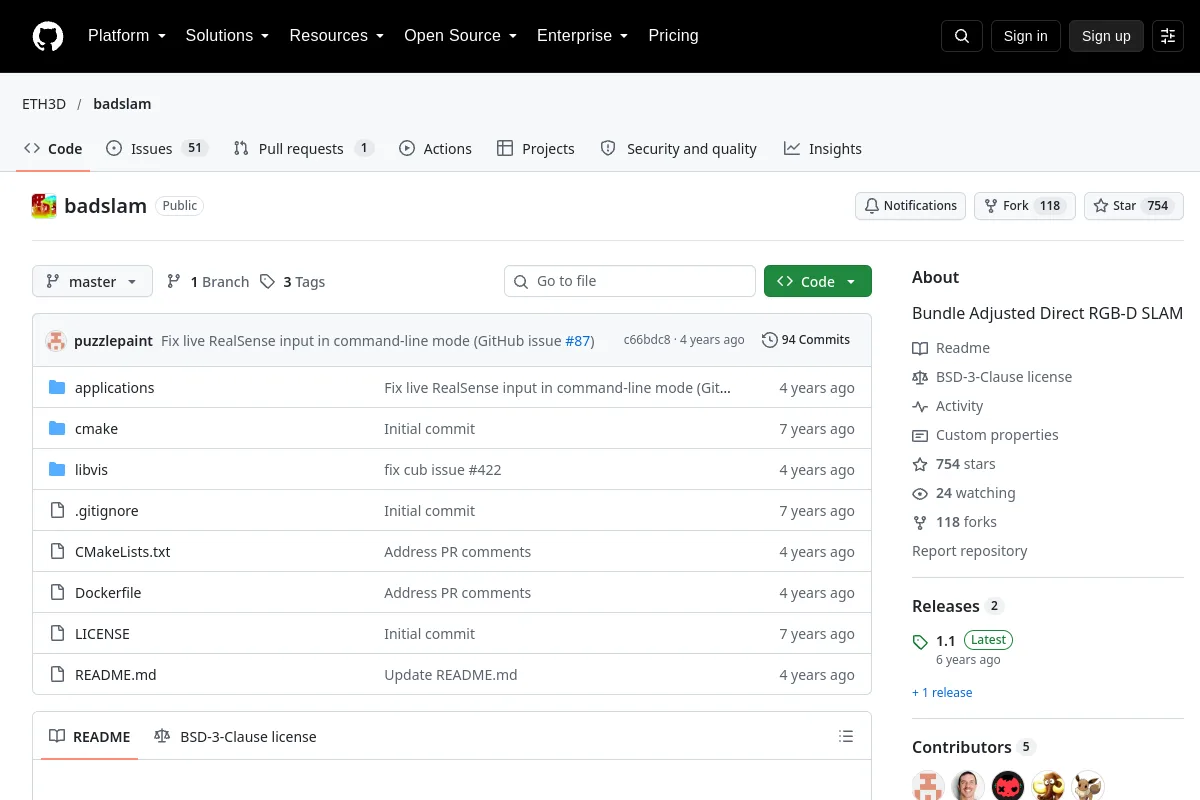This screenshot has height=800, width=1200.
Task: Open the master branch selector dropdown
Action: pos(92,282)
